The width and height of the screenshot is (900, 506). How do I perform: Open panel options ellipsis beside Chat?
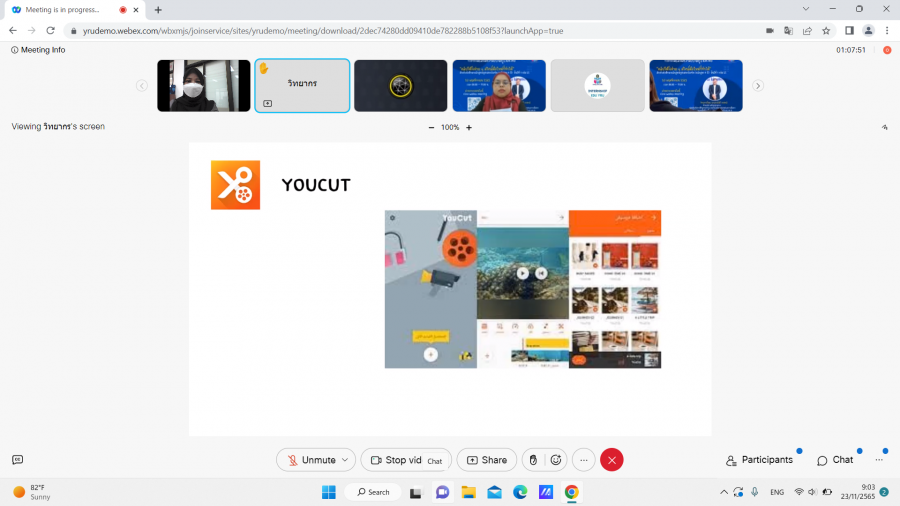pos(879,460)
